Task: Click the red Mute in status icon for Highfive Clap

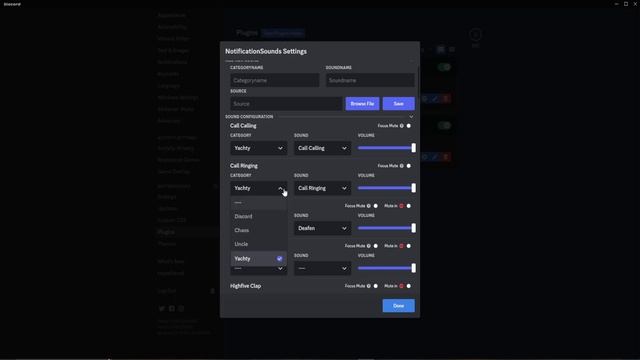Action: point(401,286)
